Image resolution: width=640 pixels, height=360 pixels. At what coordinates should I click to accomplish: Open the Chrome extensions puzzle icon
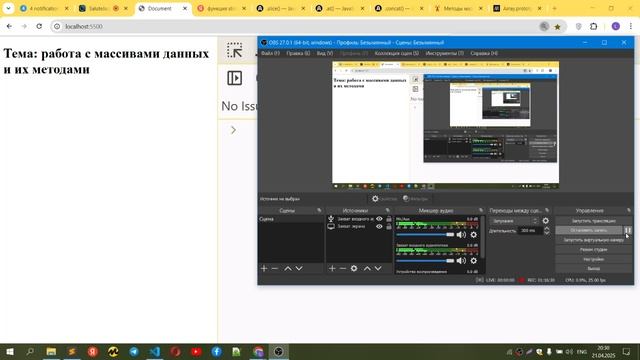[x=593, y=27]
